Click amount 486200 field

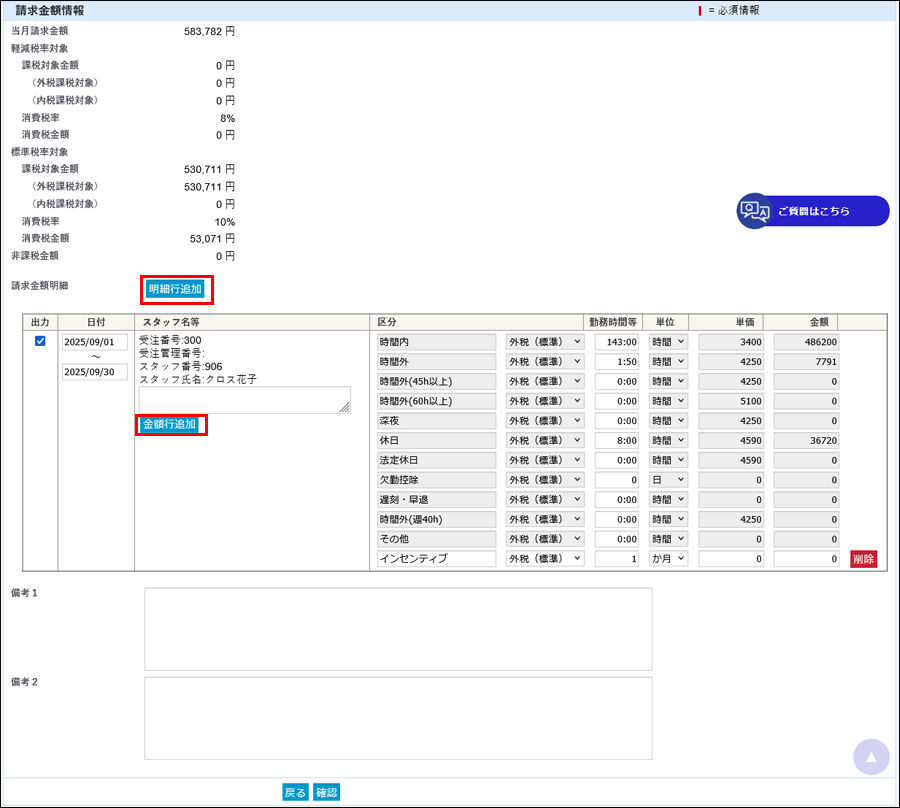point(806,342)
